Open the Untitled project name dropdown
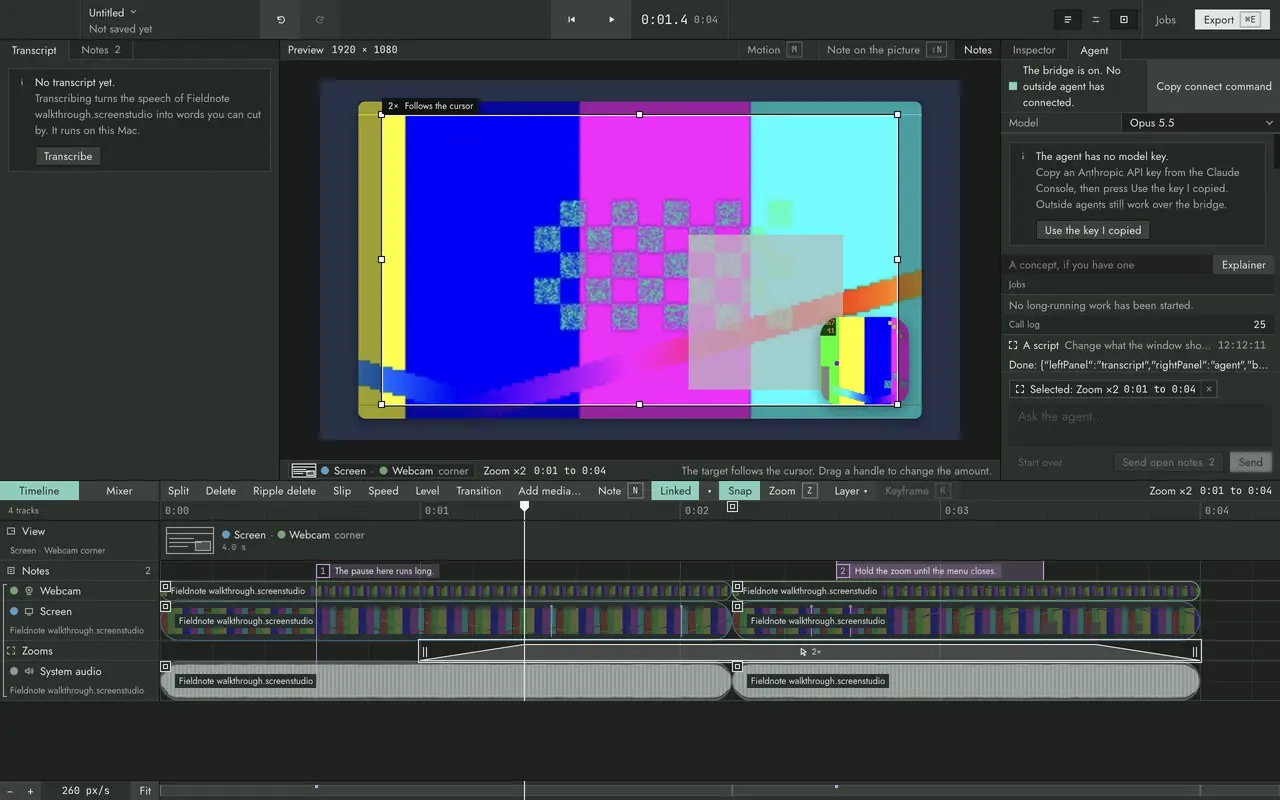 tap(112, 13)
